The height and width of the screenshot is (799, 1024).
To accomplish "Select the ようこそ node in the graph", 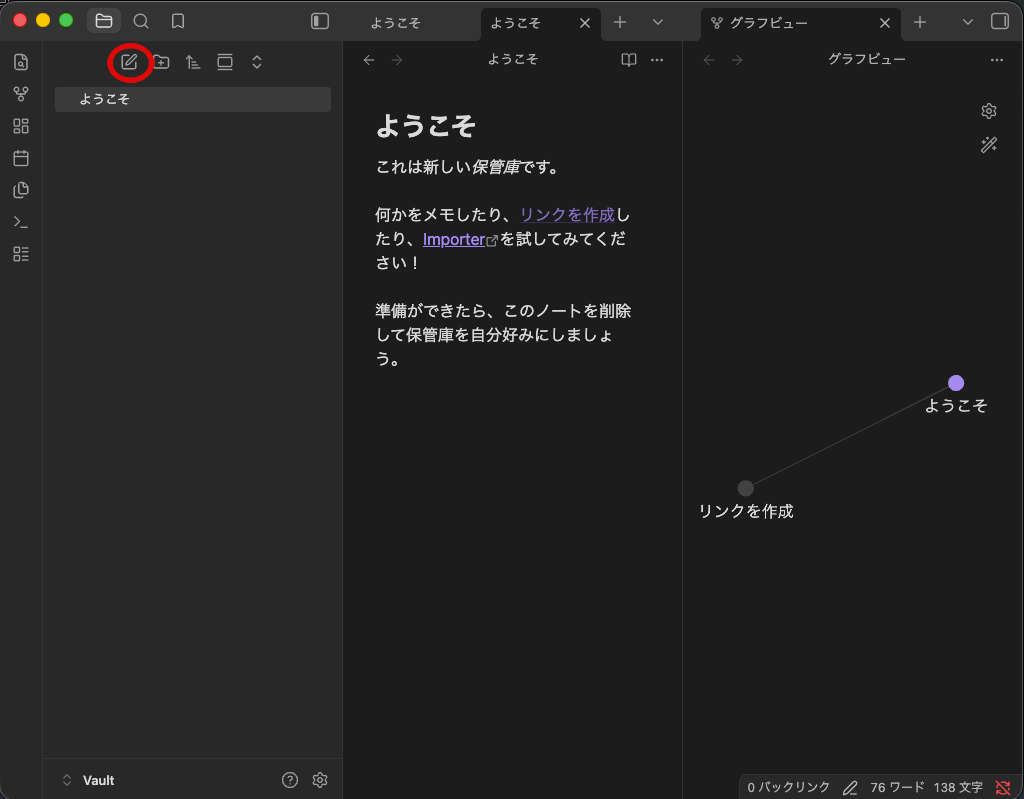I will point(955,383).
